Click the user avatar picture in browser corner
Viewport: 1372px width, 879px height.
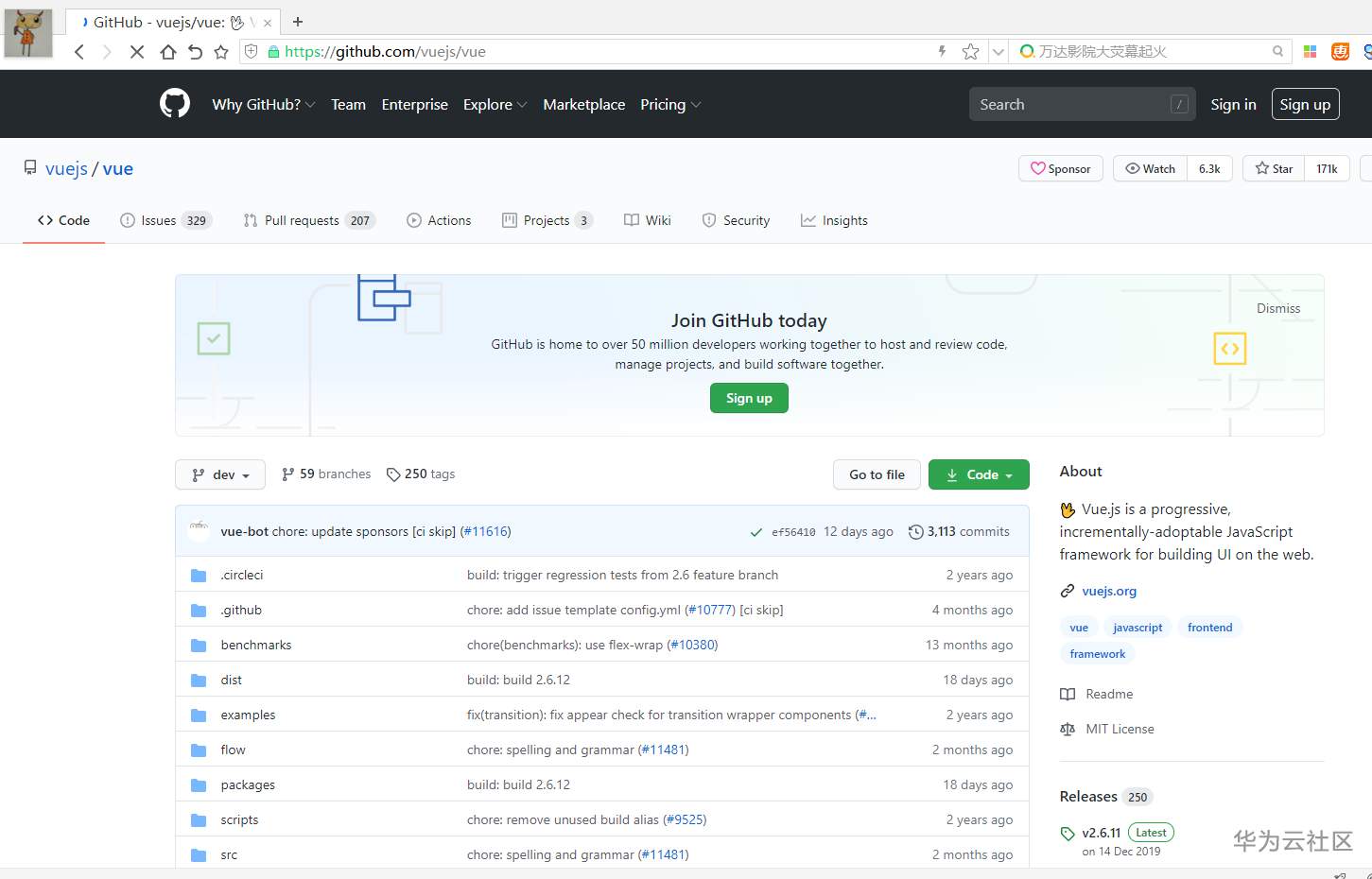tap(28, 33)
